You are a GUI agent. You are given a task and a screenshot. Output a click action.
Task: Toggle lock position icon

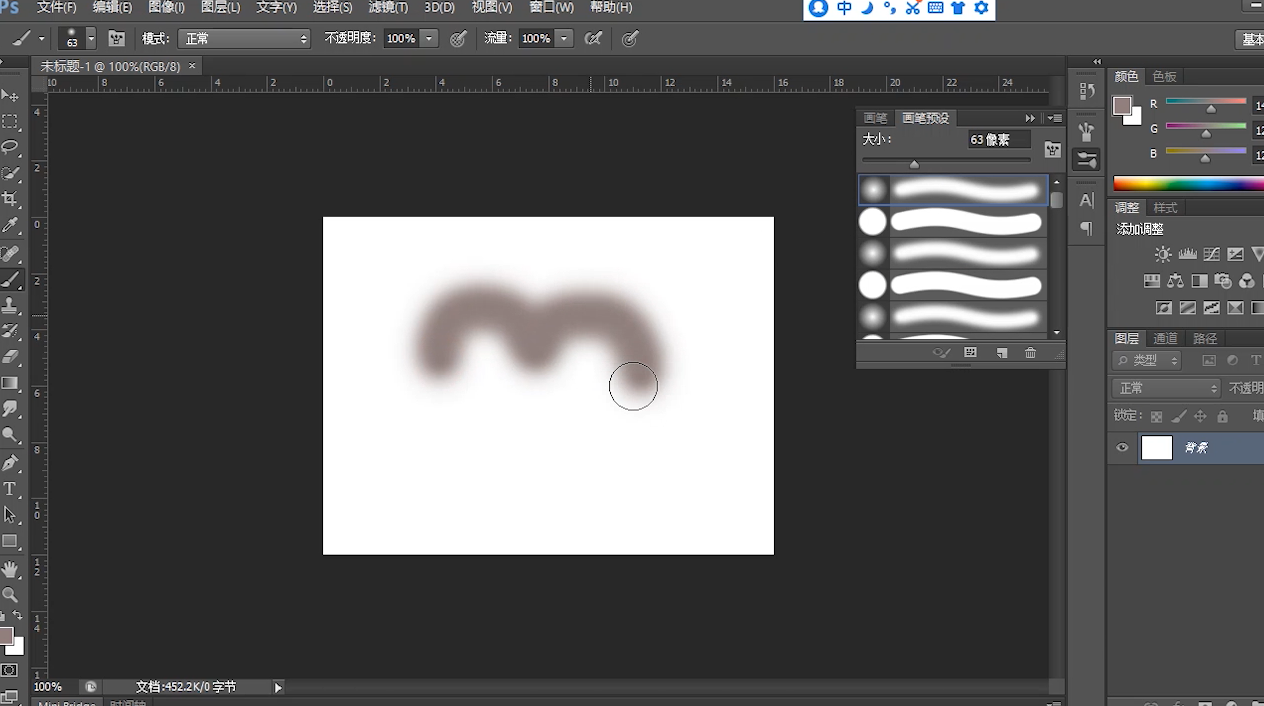1200,416
